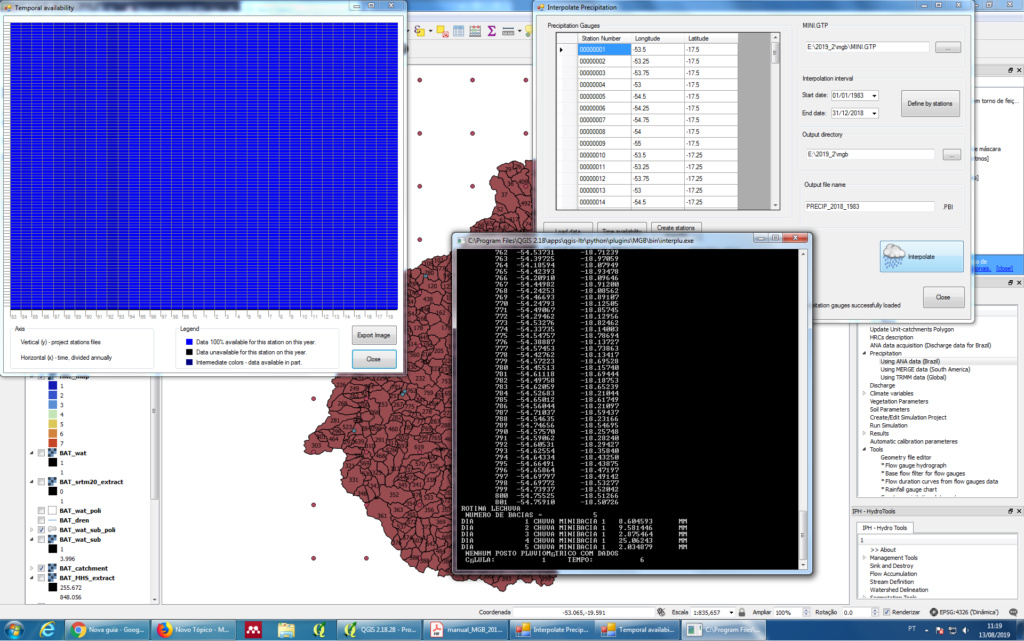The width and height of the screenshot is (1024, 641).
Task: Expand the BAT_catchment layer node
Action: pyautogui.click(x=31, y=569)
